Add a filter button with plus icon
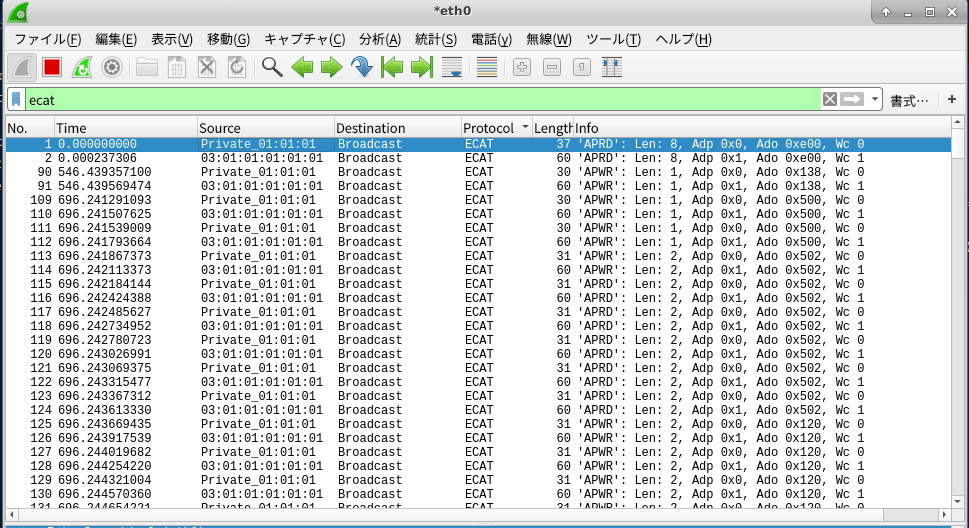969x528 pixels. click(952, 100)
